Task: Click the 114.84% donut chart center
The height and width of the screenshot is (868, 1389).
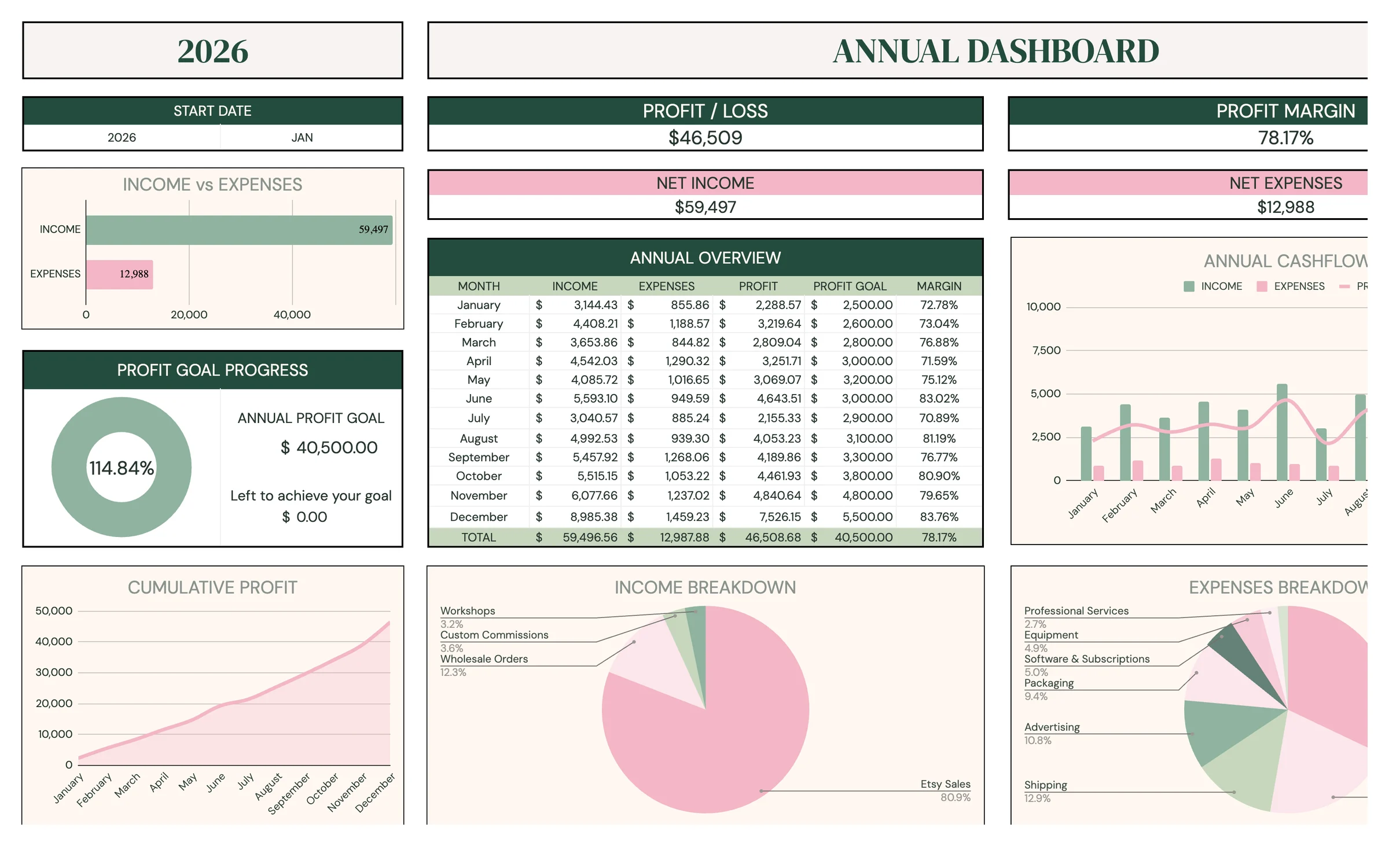Action: click(x=122, y=468)
